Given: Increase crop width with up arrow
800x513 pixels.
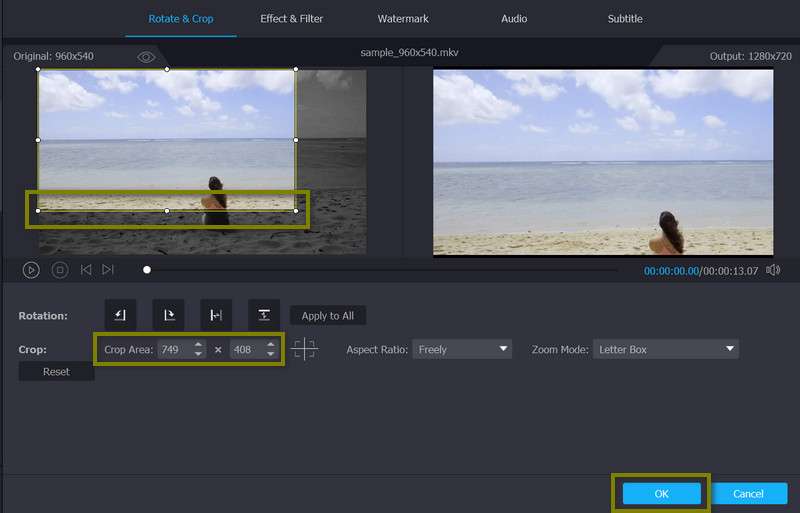Looking at the screenshot, I should point(198,345).
